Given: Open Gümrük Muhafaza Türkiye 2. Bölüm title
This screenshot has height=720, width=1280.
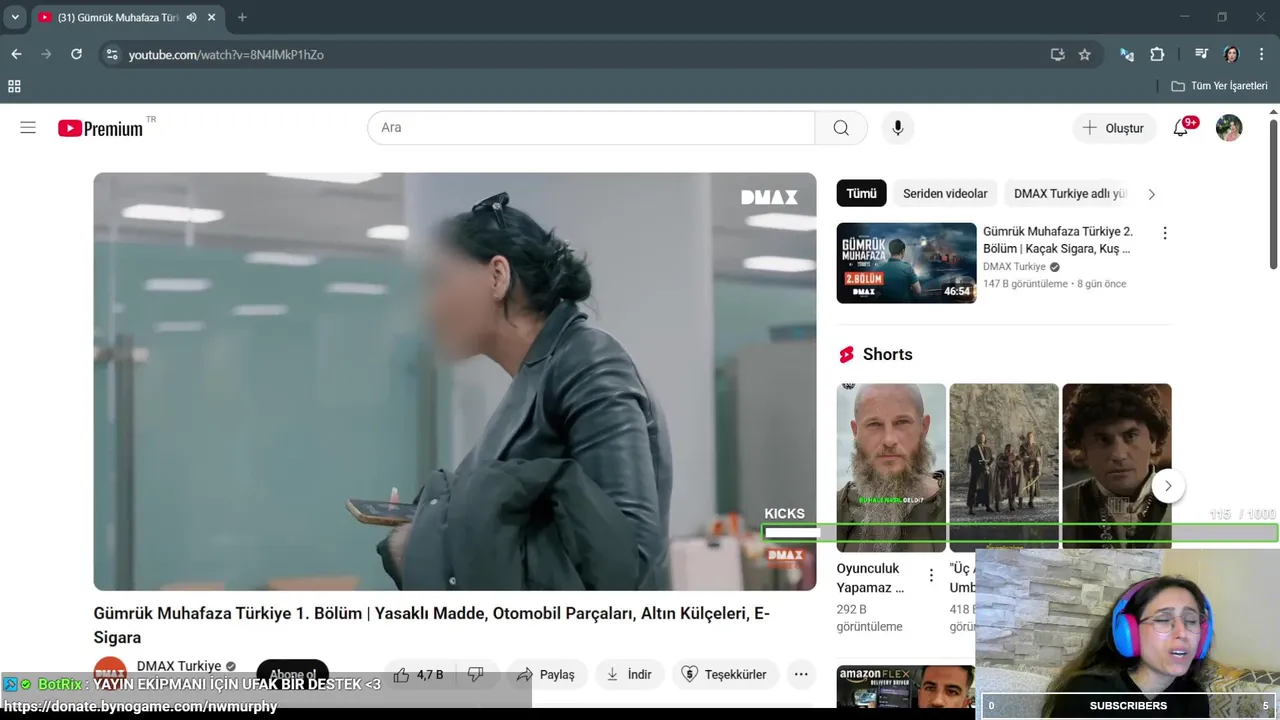Looking at the screenshot, I should 1058,240.
